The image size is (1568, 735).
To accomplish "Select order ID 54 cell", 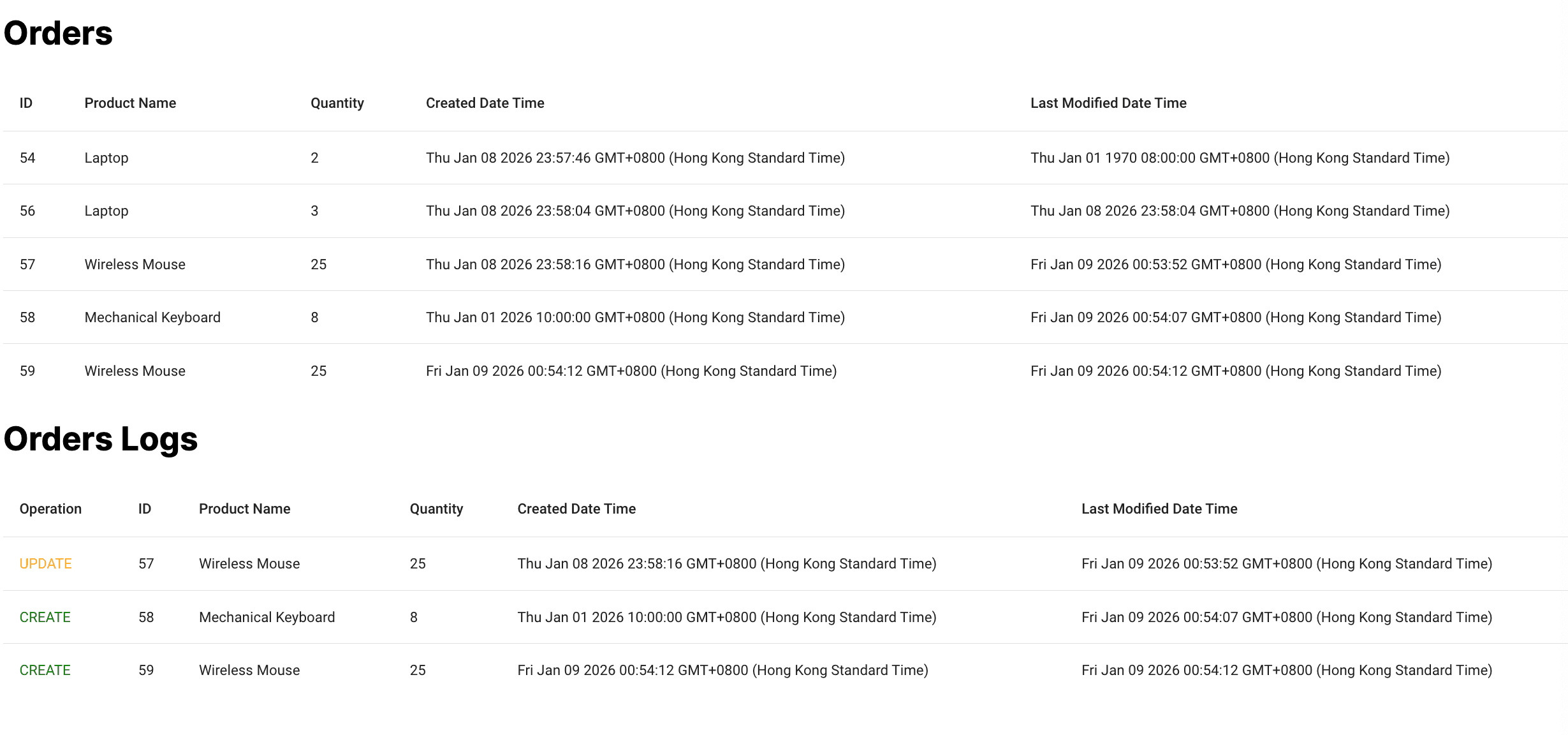I will pos(27,158).
